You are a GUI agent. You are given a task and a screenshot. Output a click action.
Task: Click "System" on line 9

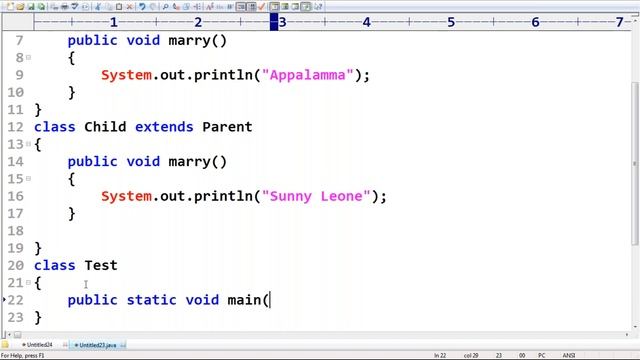coord(127,75)
